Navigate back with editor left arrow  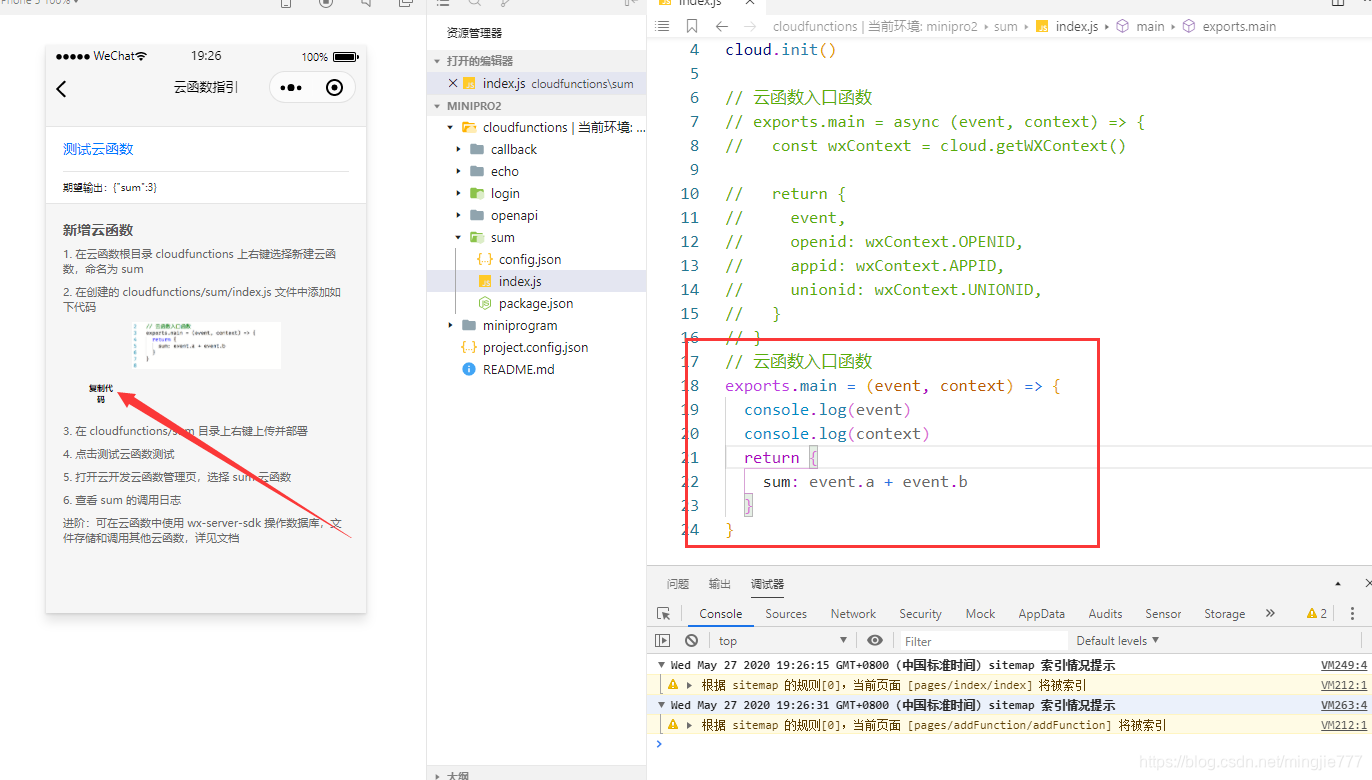click(x=721, y=26)
